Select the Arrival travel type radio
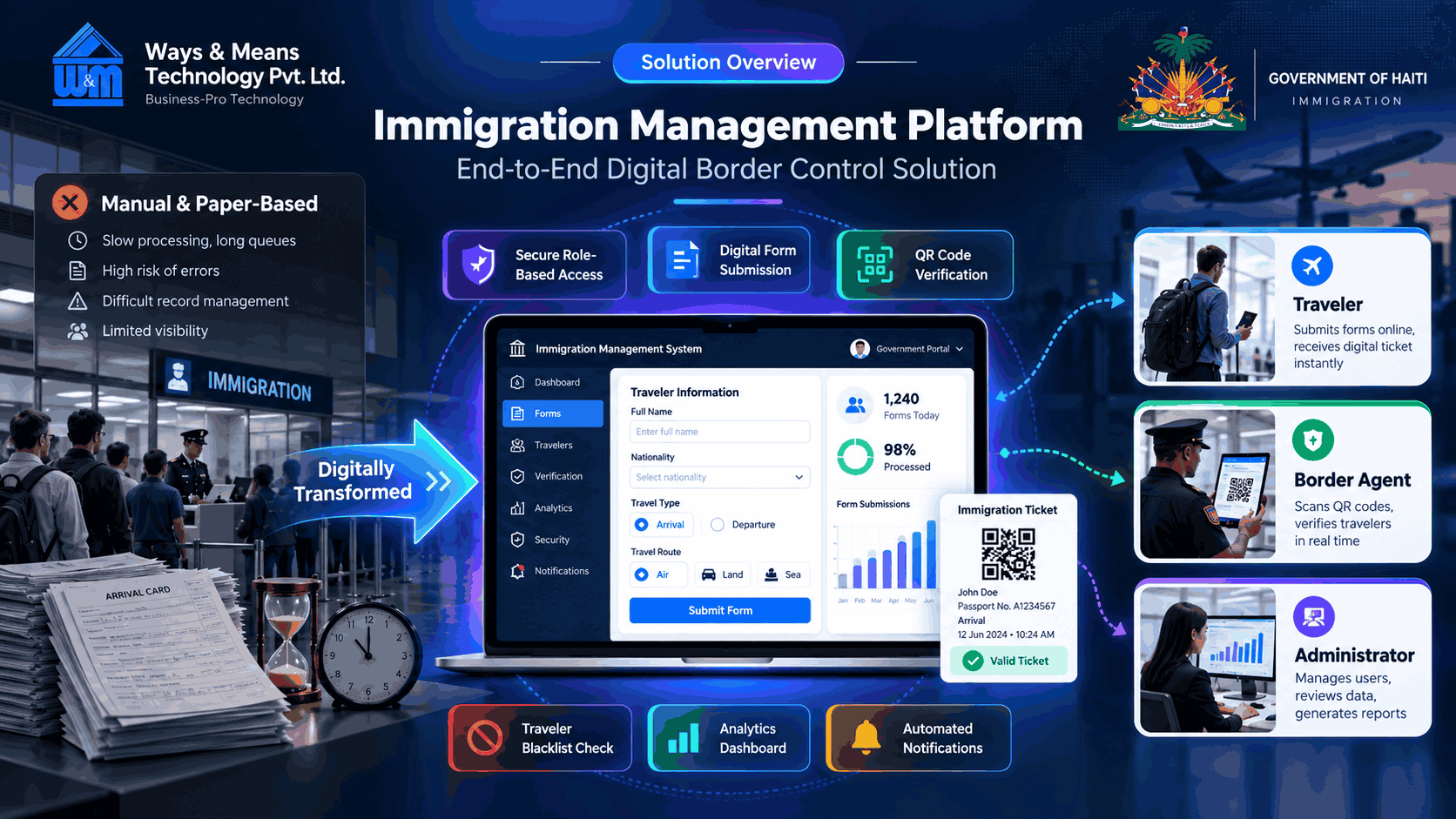 click(642, 525)
